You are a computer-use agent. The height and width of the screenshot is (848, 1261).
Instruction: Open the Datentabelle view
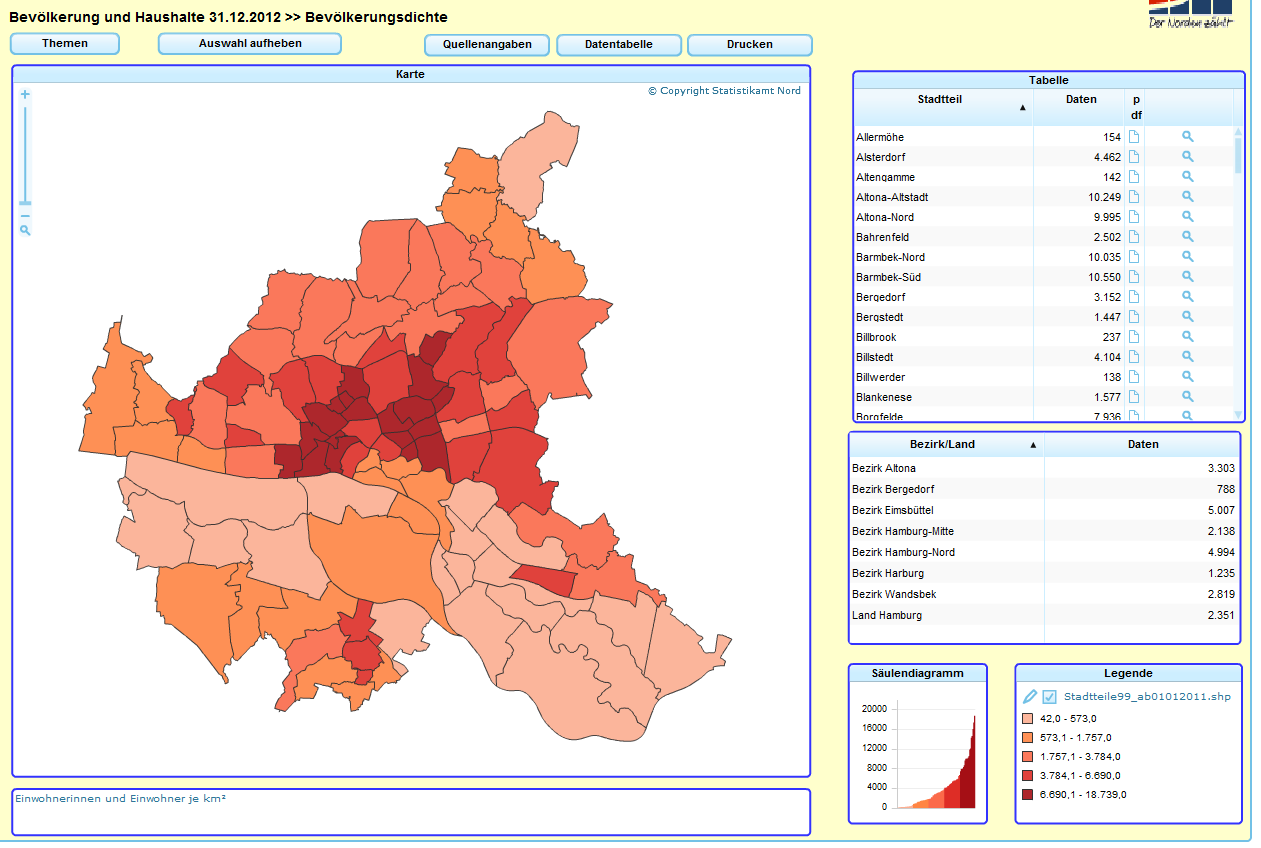[618, 45]
